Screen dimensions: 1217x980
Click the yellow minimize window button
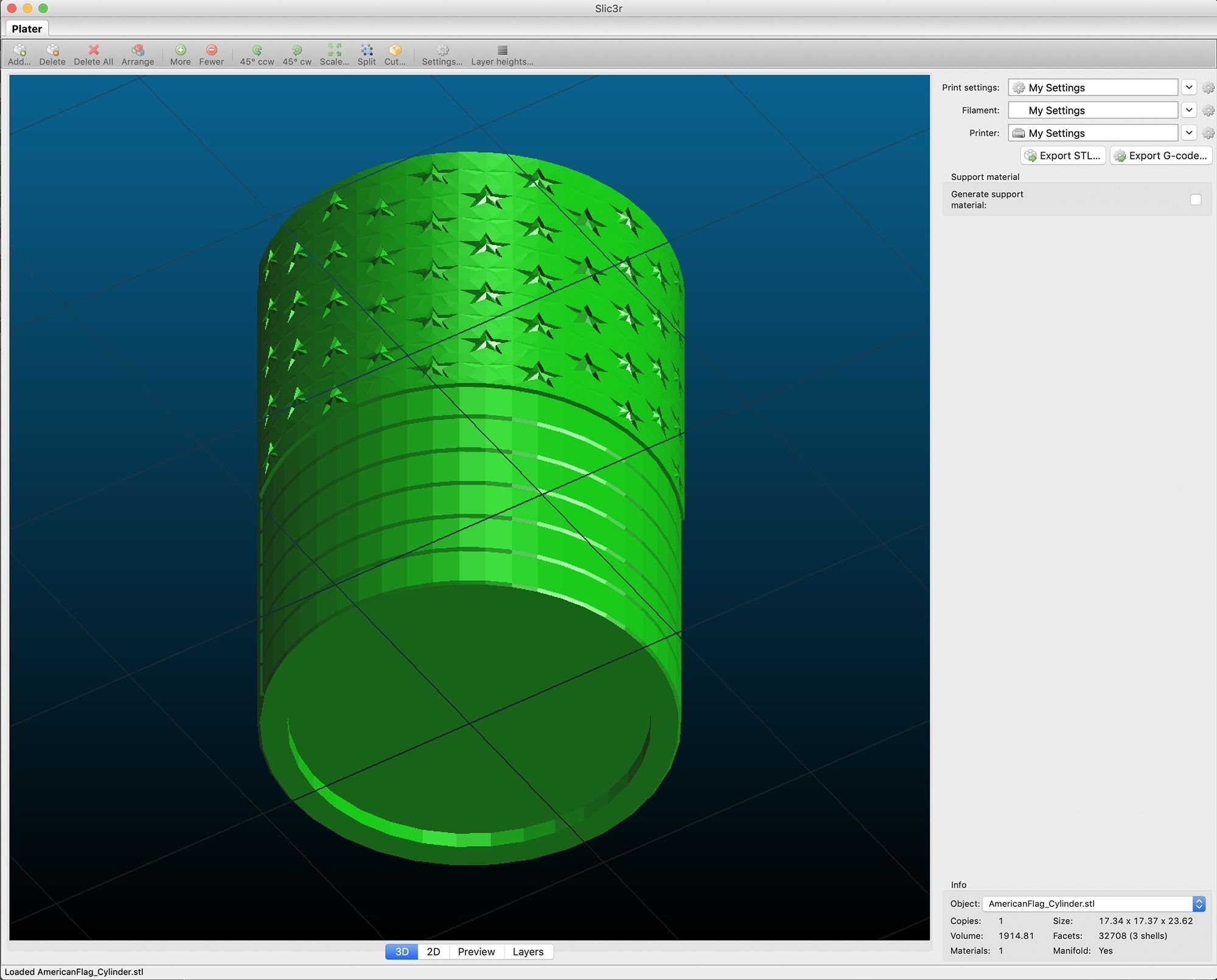[x=27, y=8]
